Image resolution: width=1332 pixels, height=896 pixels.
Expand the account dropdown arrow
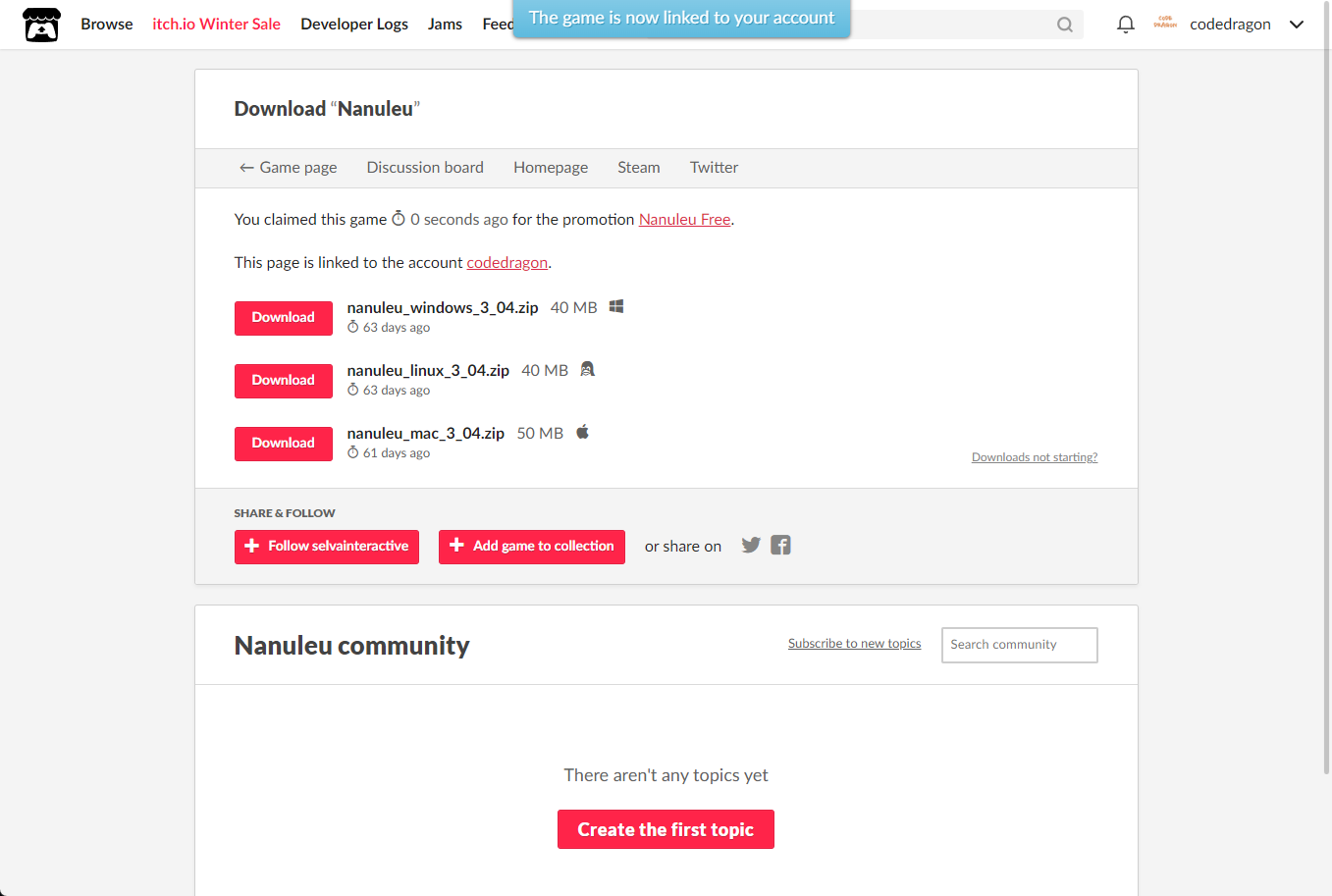[1297, 25]
